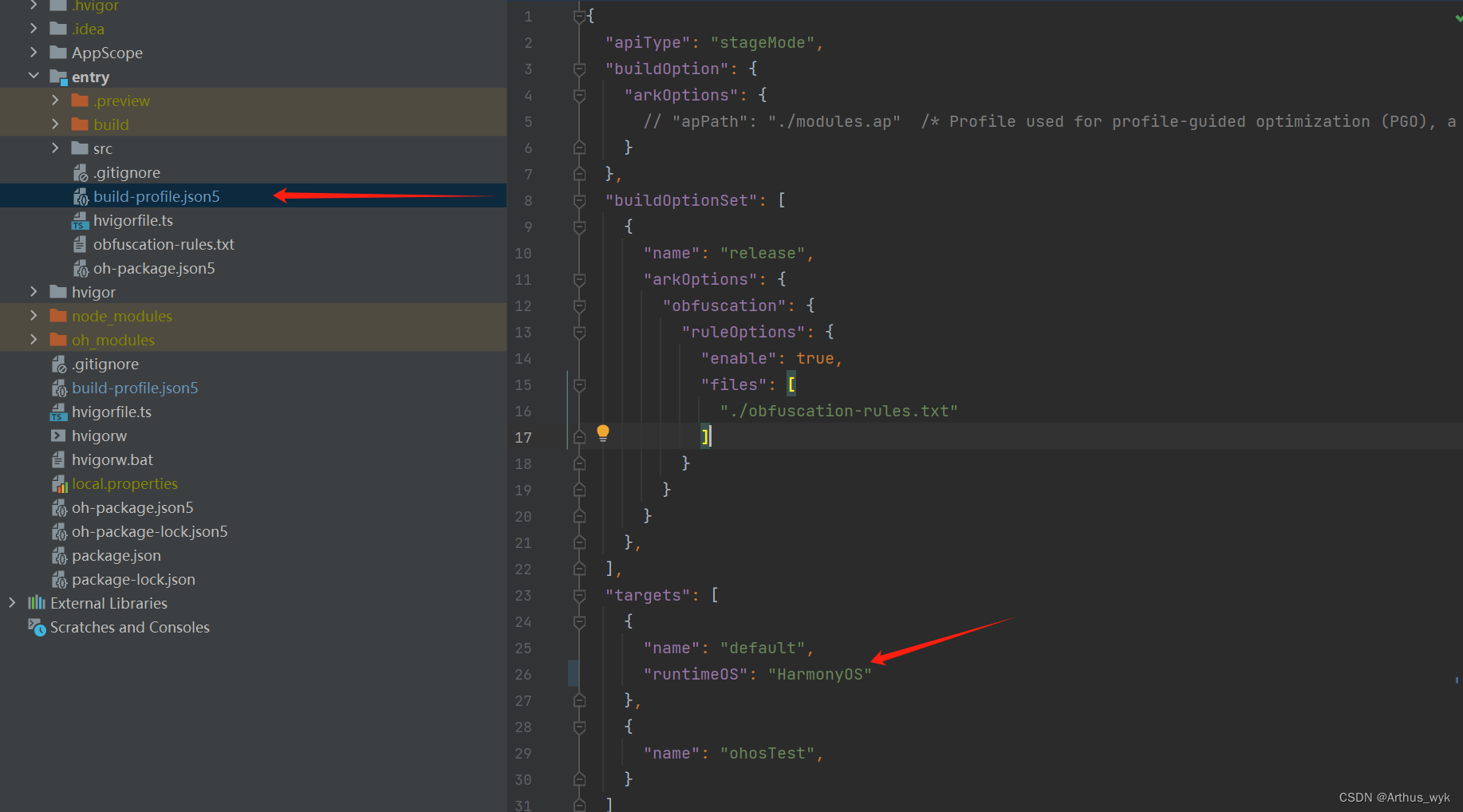
Task: Click the entry hvigorfile.ts TypeScript icon
Action: tap(80, 220)
